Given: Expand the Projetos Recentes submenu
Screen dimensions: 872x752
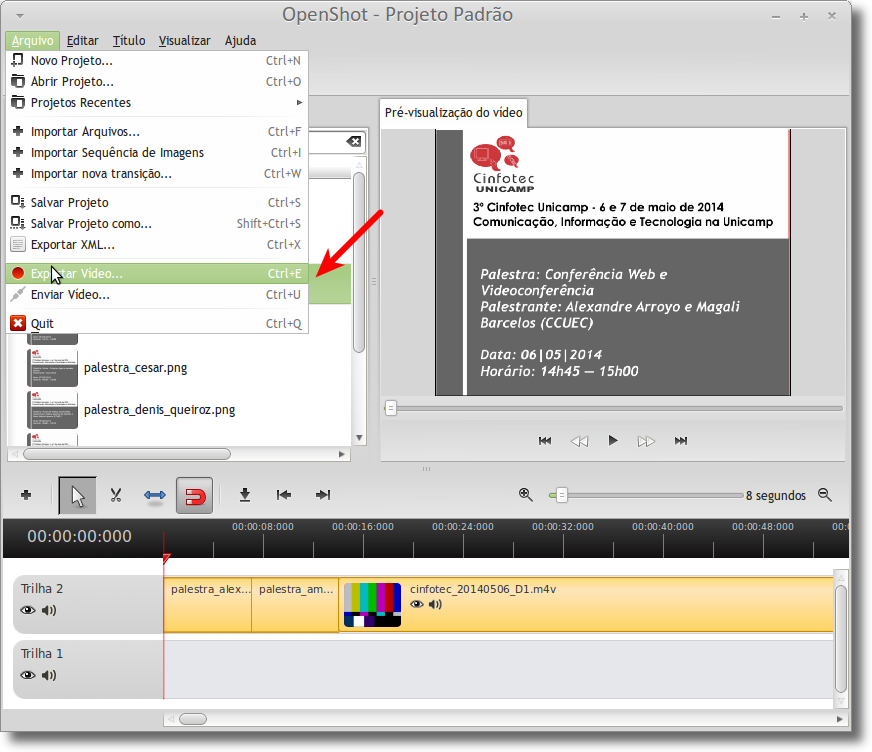Looking at the screenshot, I should click(x=157, y=103).
